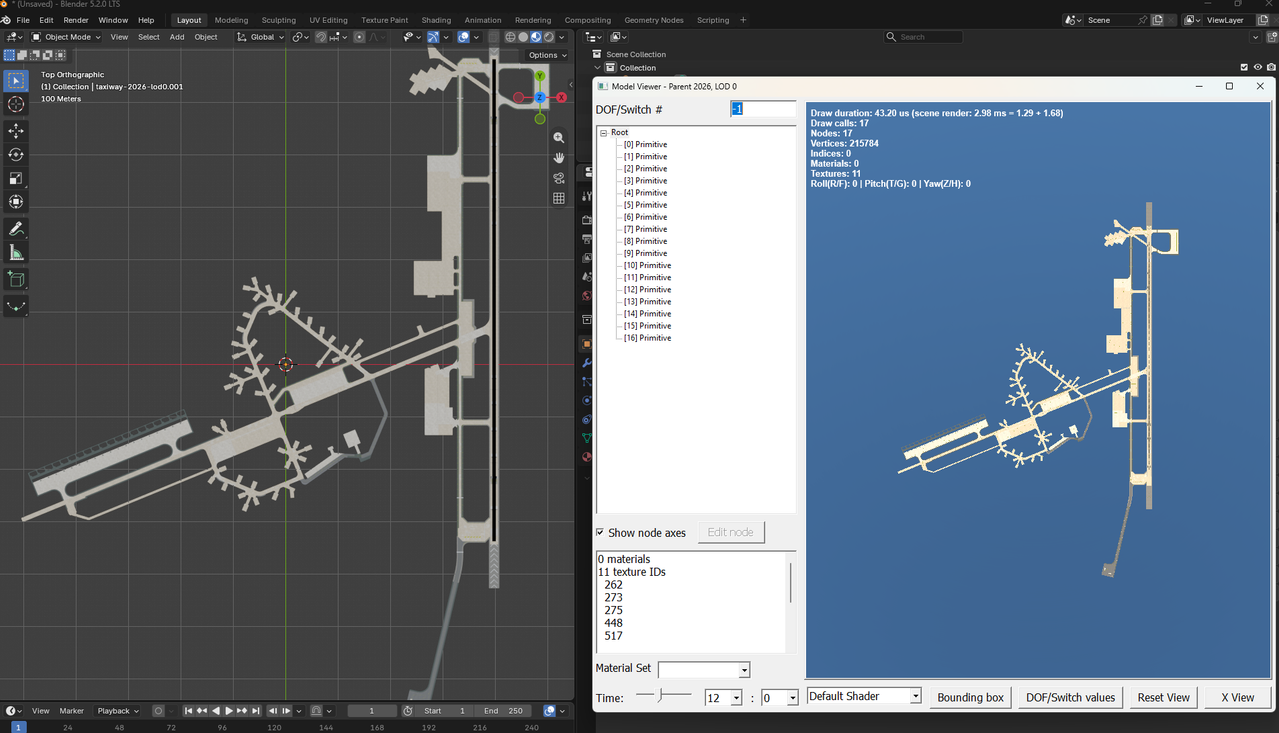Select the Annotate pencil tool
Viewport: 1279px width, 733px height.
[x=16, y=229]
